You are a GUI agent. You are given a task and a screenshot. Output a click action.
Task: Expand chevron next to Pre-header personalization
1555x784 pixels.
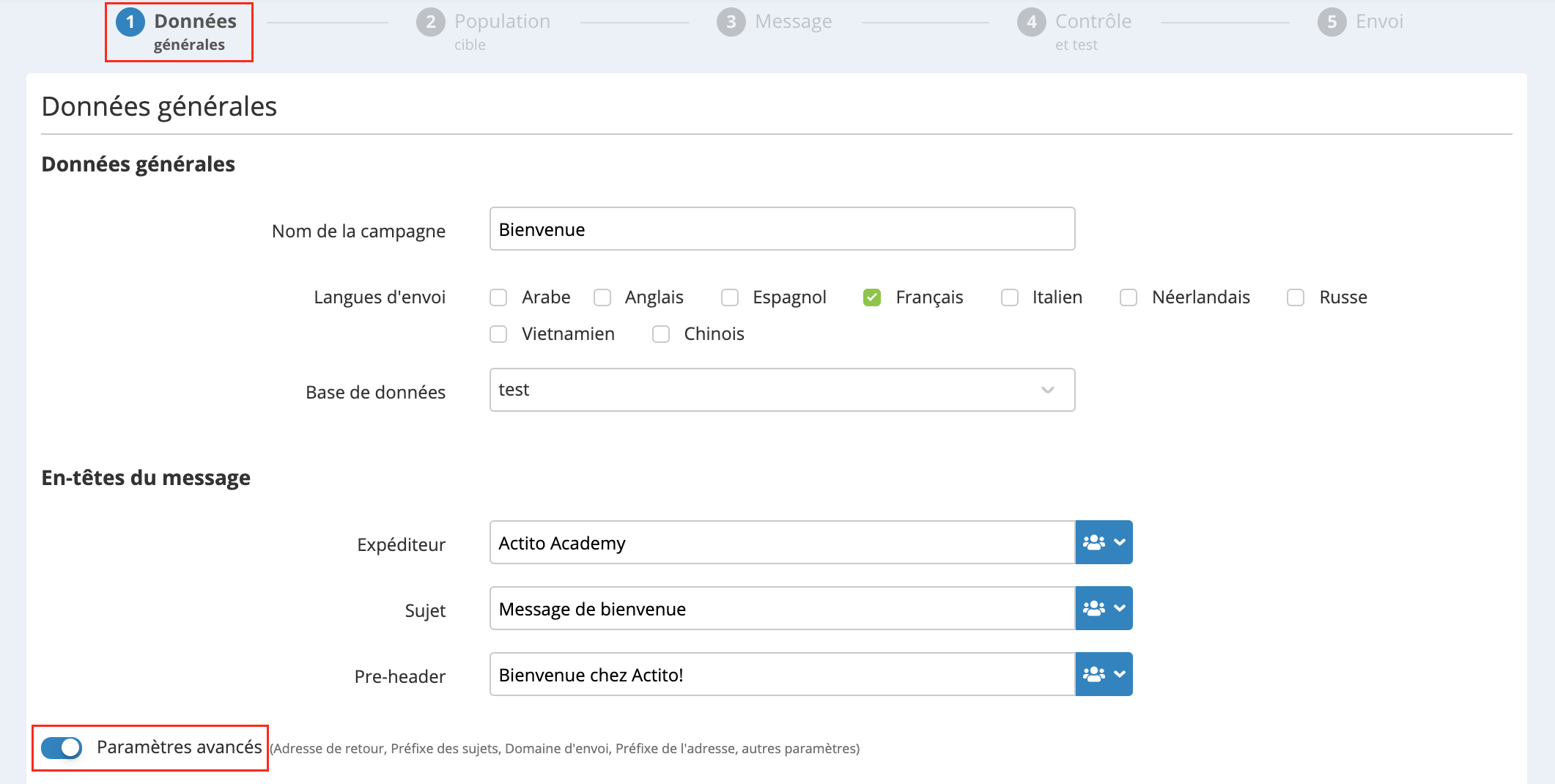point(1120,674)
